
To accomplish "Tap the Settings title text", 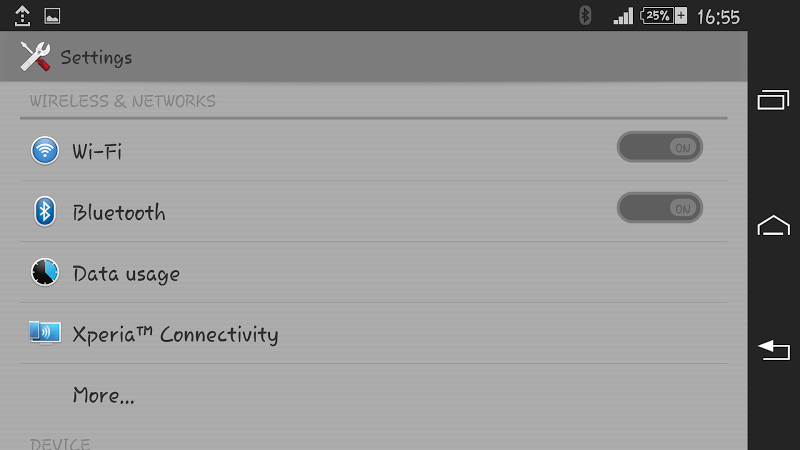I will 96,58.
